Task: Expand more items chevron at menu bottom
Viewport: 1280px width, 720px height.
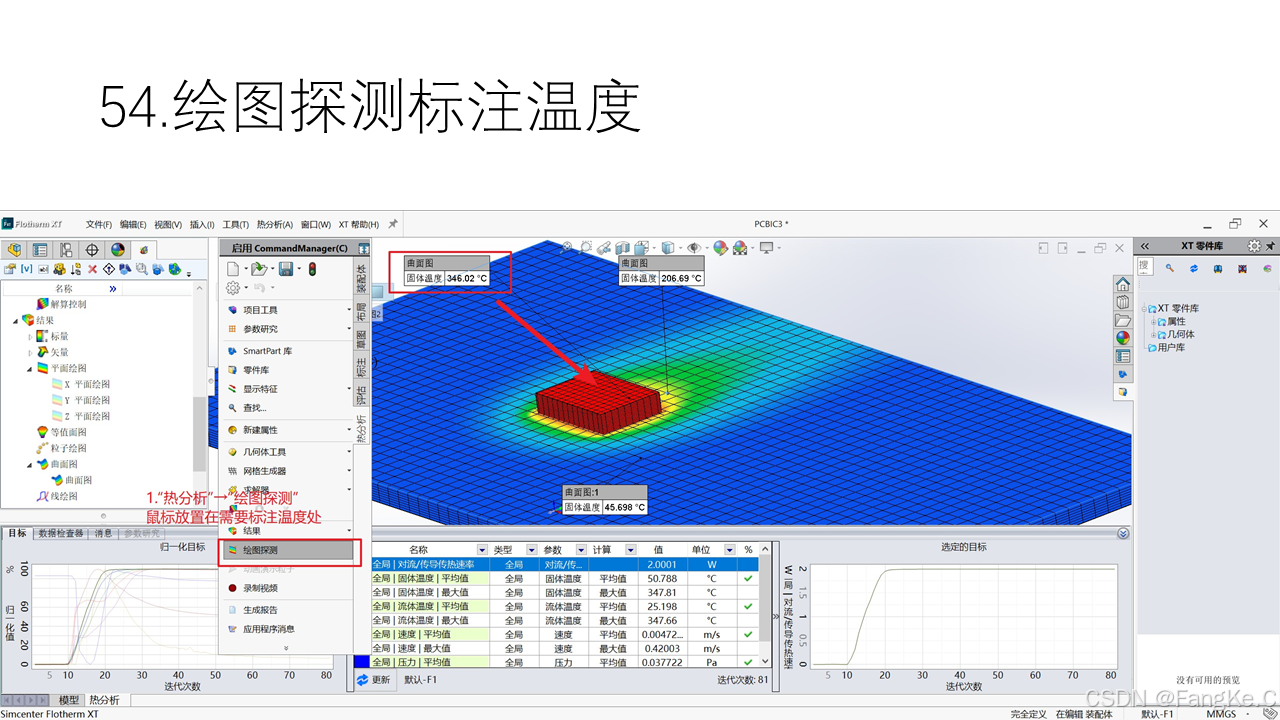Action: pyautogui.click(x=286, y=648)
